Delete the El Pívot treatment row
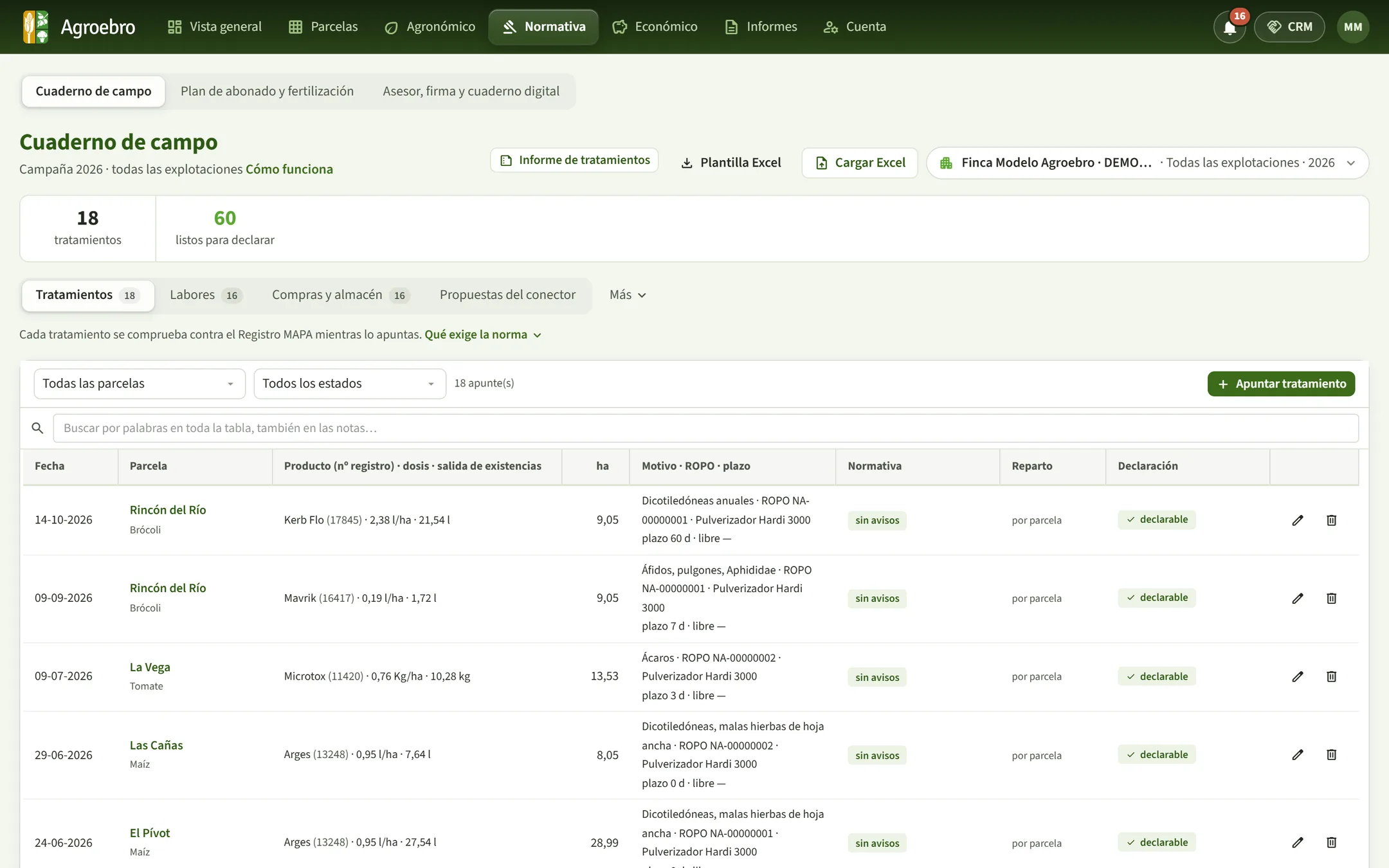Image resolution: width=1389 pixels, height=868 pixels. pos(1332,842)
